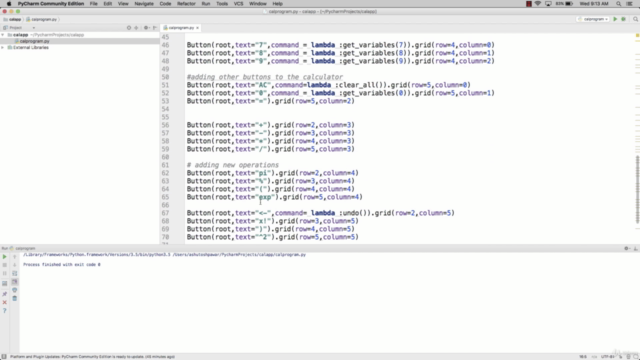
Task: Clear console with trash icon
Action: pos(15,298)
